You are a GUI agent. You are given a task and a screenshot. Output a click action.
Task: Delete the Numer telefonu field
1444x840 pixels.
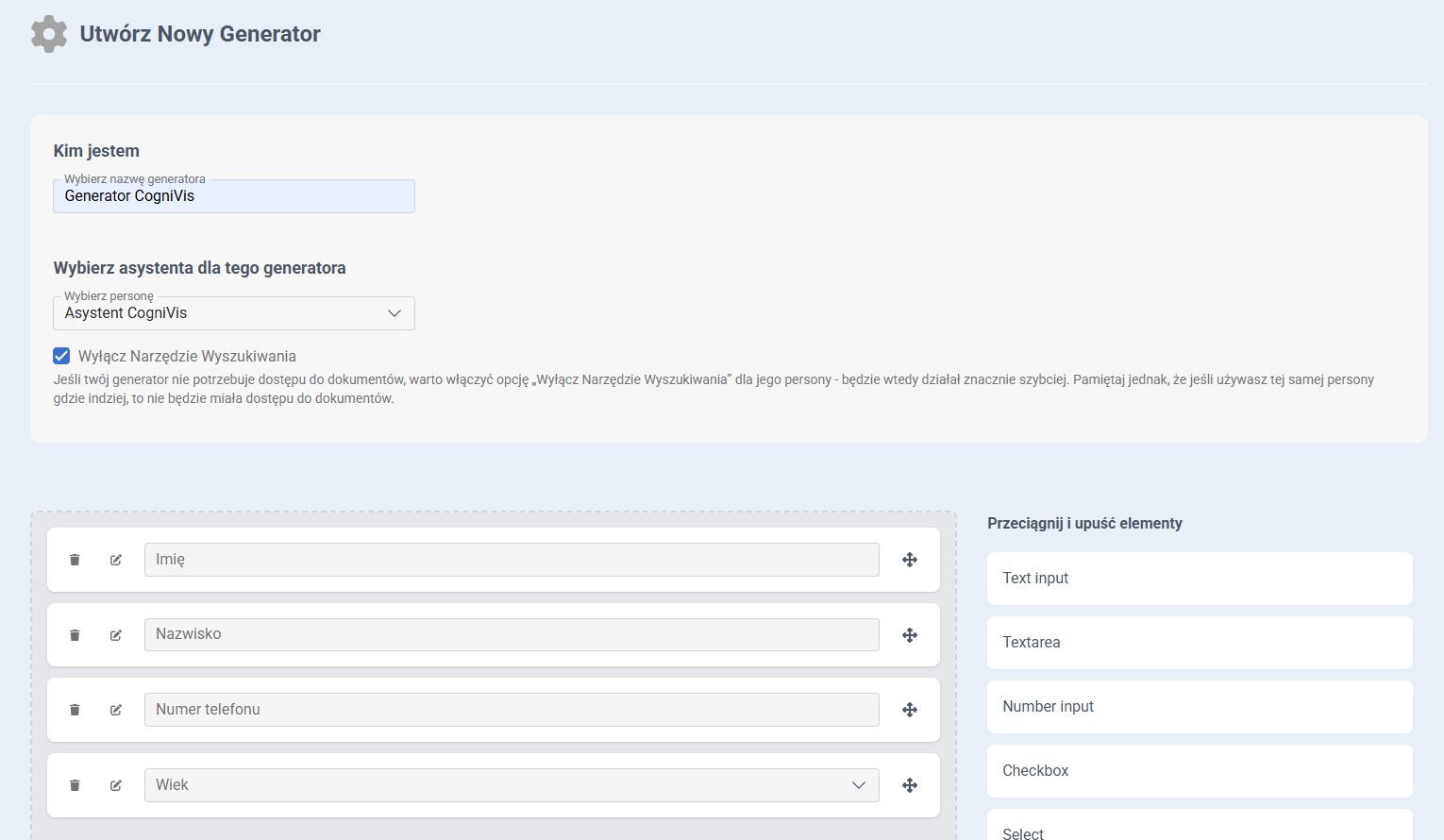[x=75, y=710]
